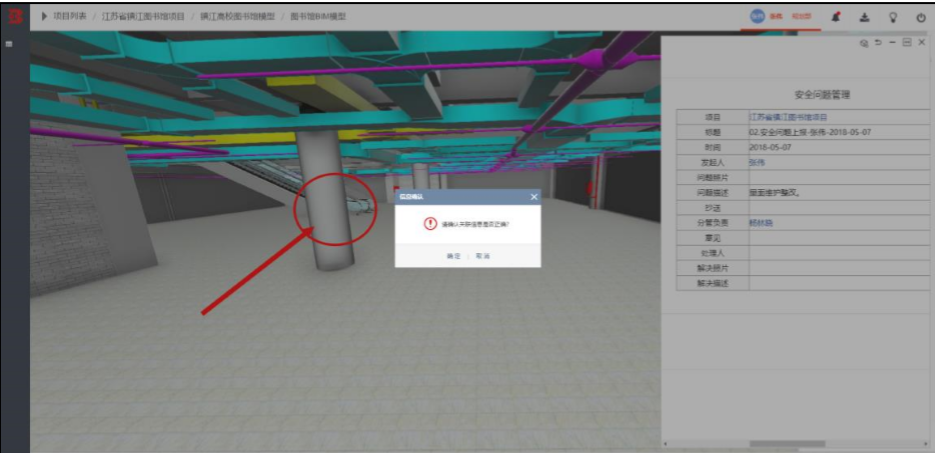The width and height of the screenshot is (935, 453).
Task: Close the 安全问题管理 panel
Action: (x=921, y=43)
